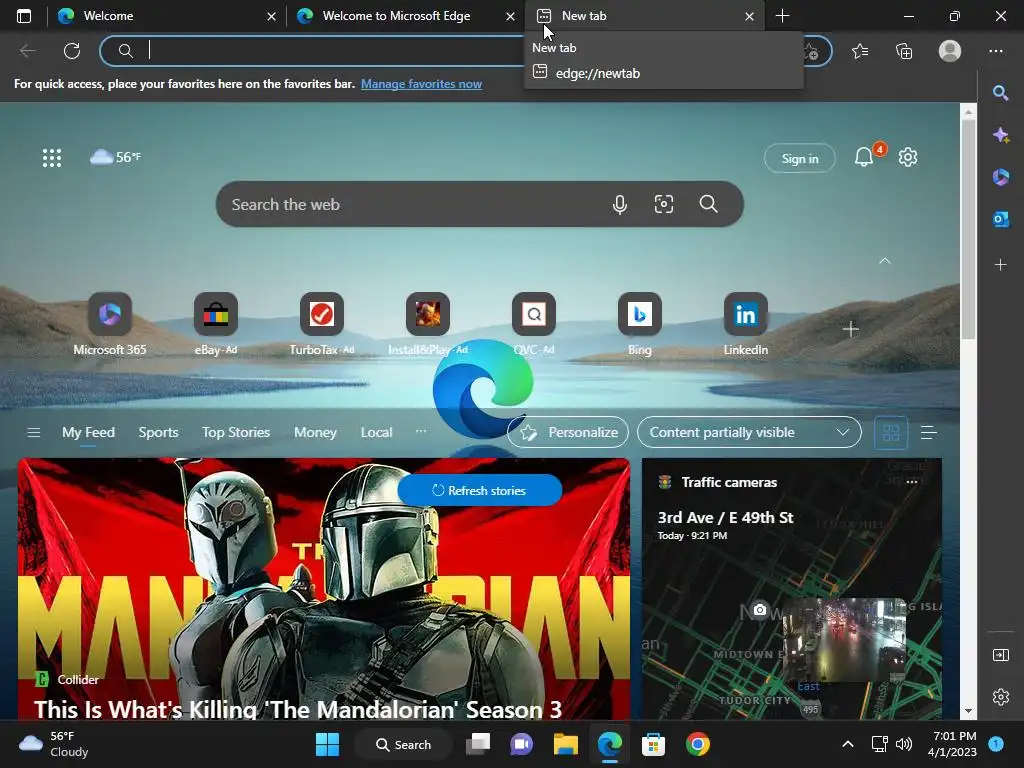This screenshot has height=768, width=1024.
Task: Open the sidebar Search icon
Action: coord(1000,93)
